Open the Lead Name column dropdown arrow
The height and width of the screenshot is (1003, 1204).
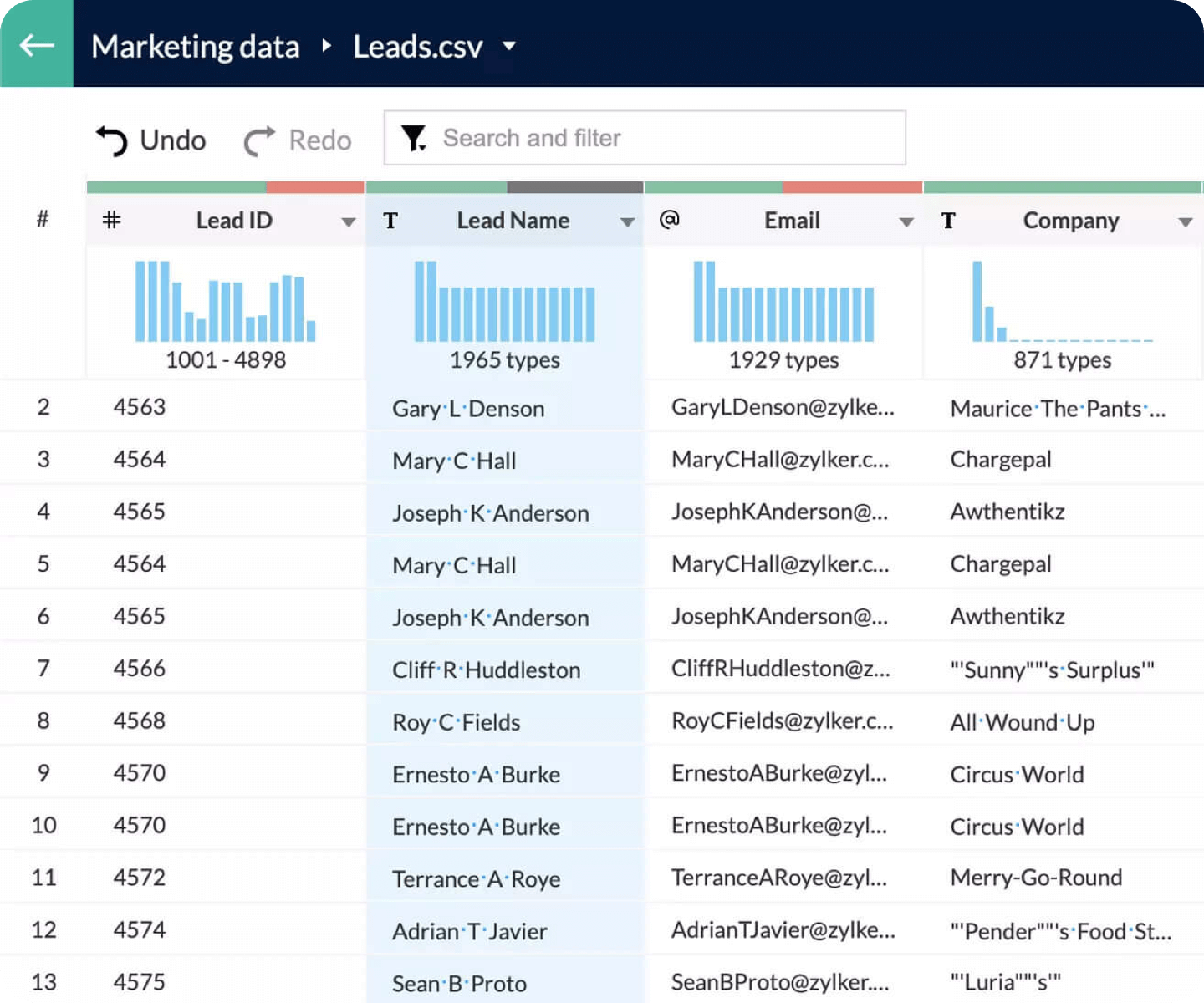pyautogui.click(x=627, y=221)
